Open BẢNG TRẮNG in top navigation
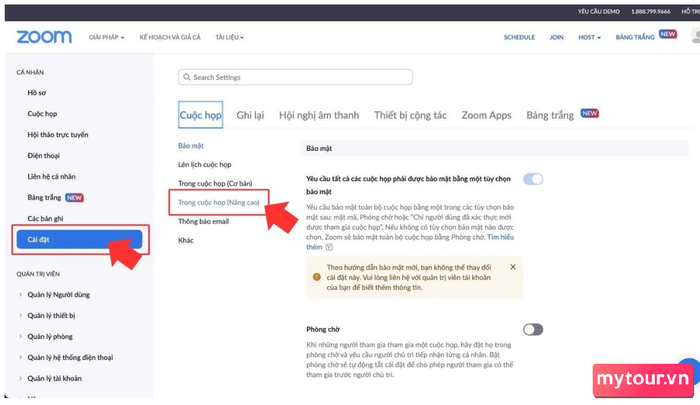This screenshot has height=405, width=700. click(635, 37)
